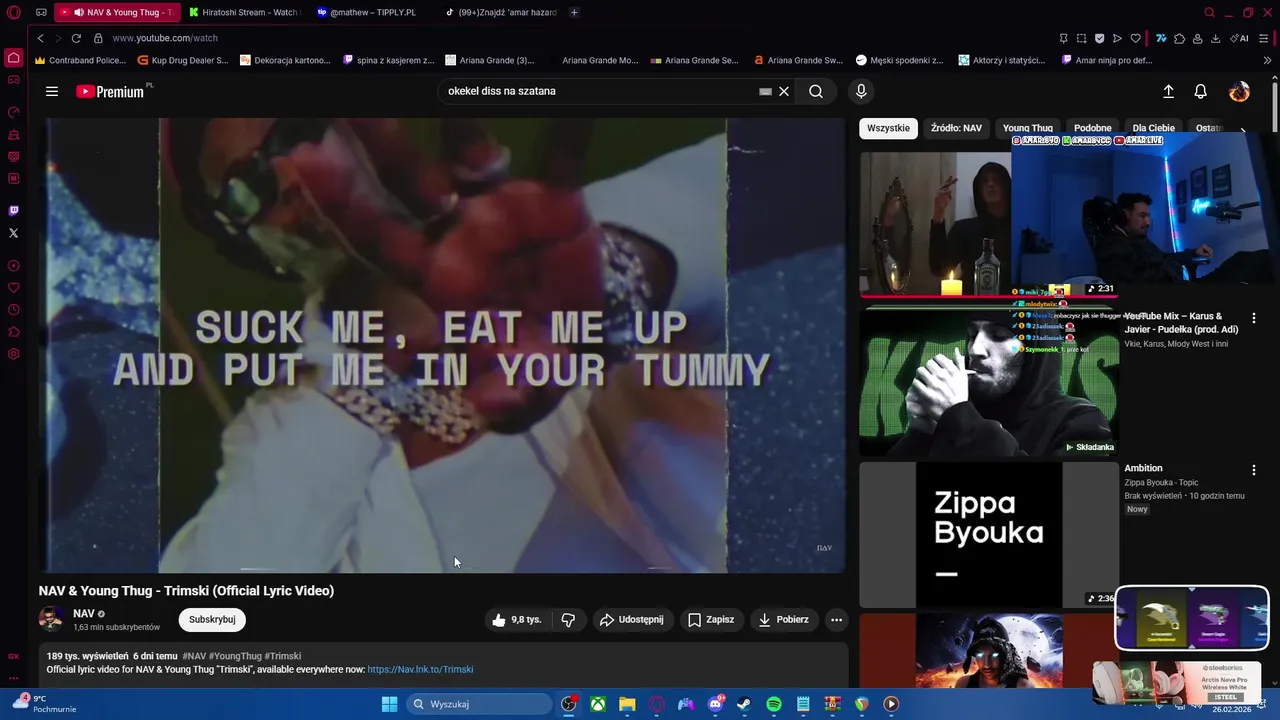Open options for Karus & Javier mix

(1253, 318)
